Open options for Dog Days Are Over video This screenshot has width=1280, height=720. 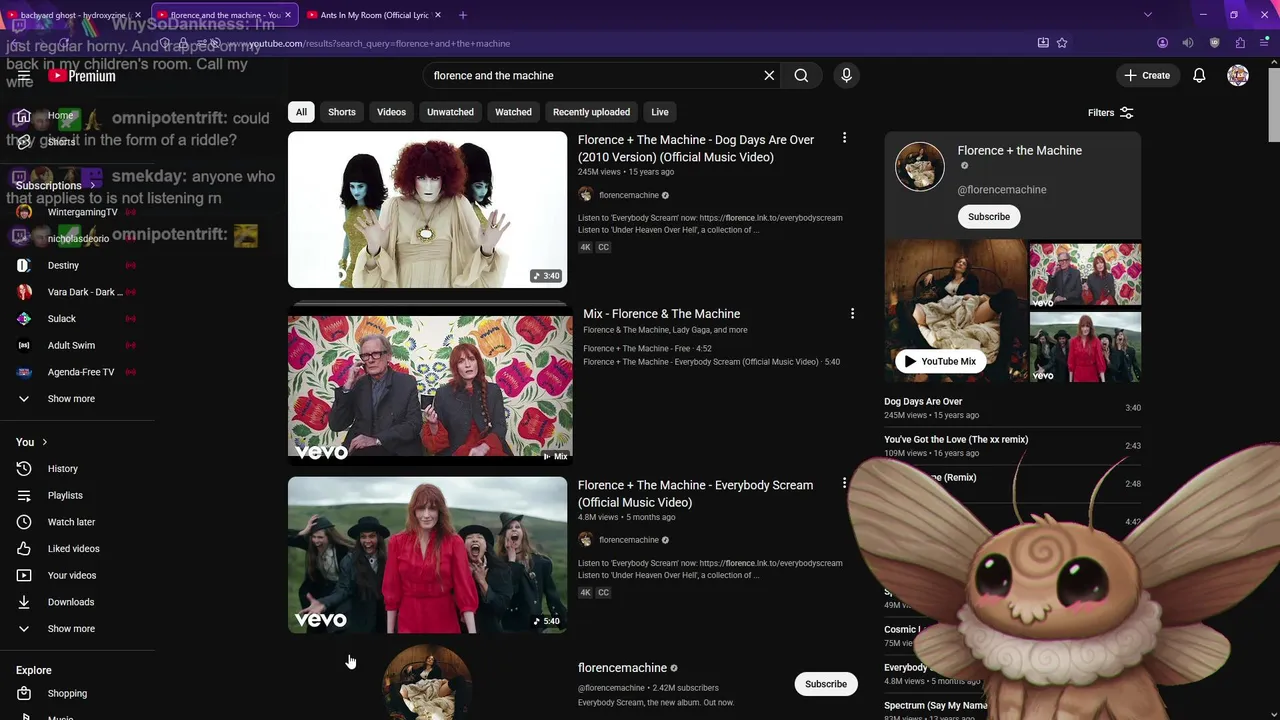(x=844, y=138)
